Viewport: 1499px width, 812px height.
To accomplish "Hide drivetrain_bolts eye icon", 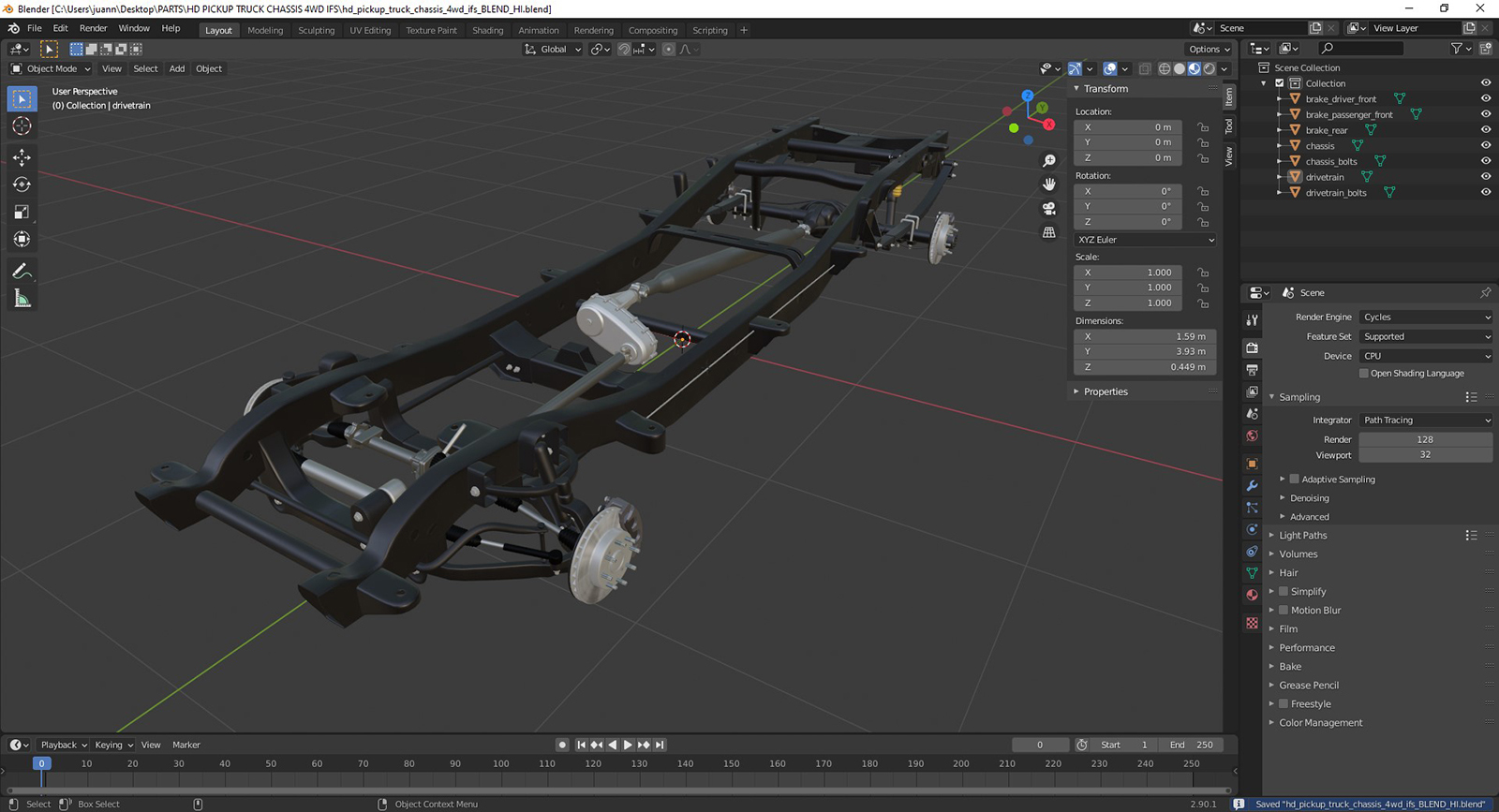I will [1486, 192].
